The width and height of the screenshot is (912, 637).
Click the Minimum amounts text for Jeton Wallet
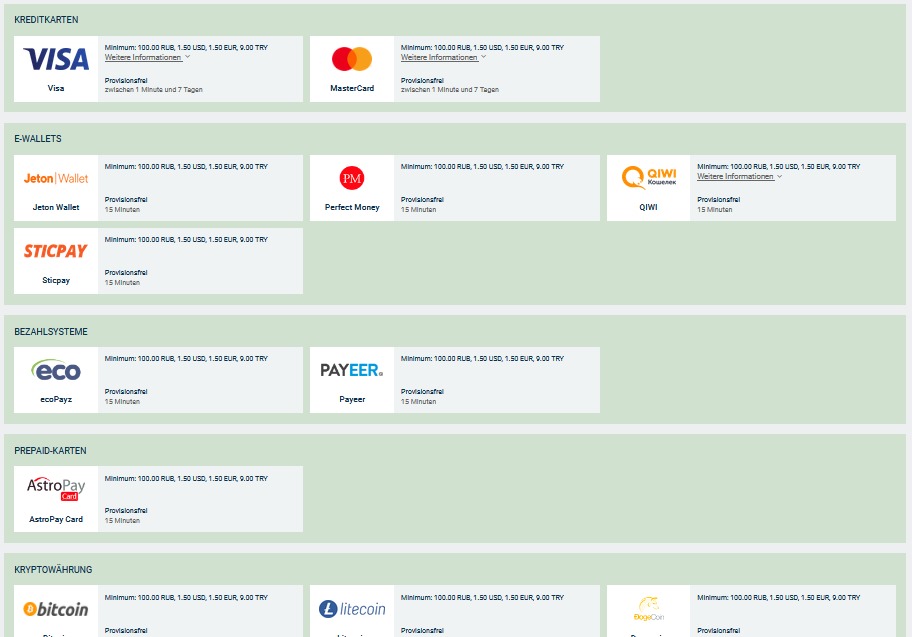tap(186, 166)
